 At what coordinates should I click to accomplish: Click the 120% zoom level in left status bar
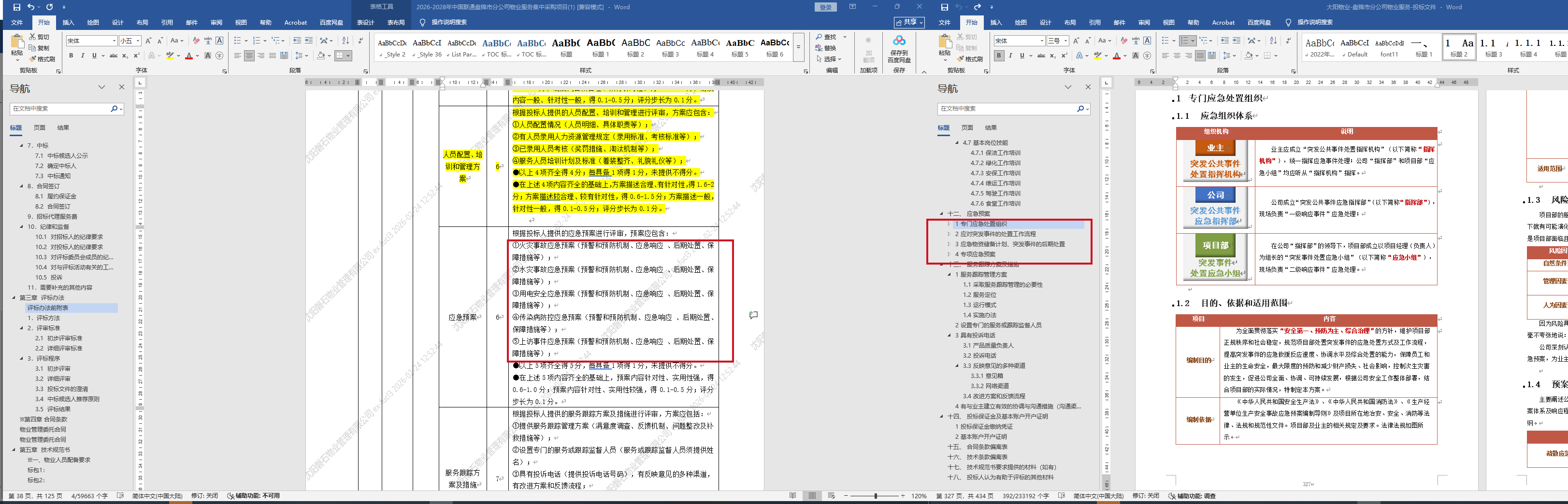point(919,496)
